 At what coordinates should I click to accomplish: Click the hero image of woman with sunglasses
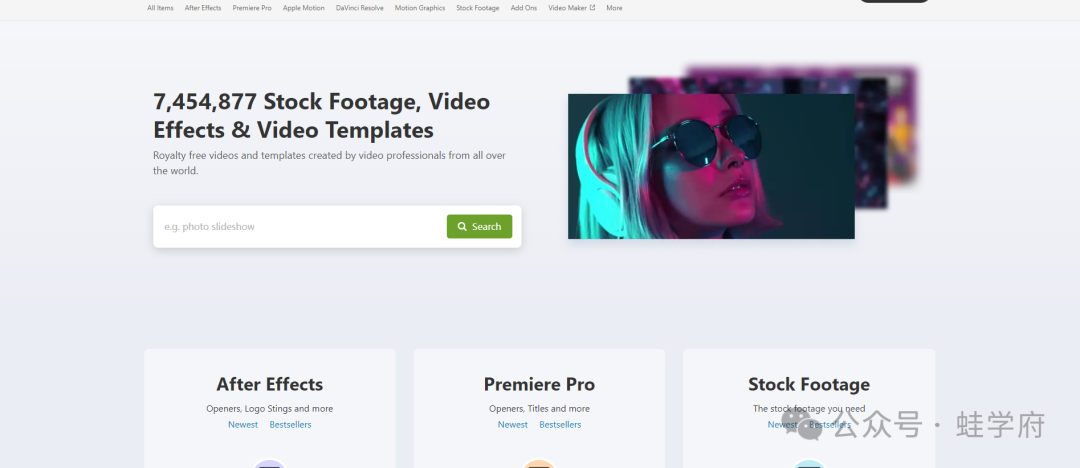tap(710, 166)
